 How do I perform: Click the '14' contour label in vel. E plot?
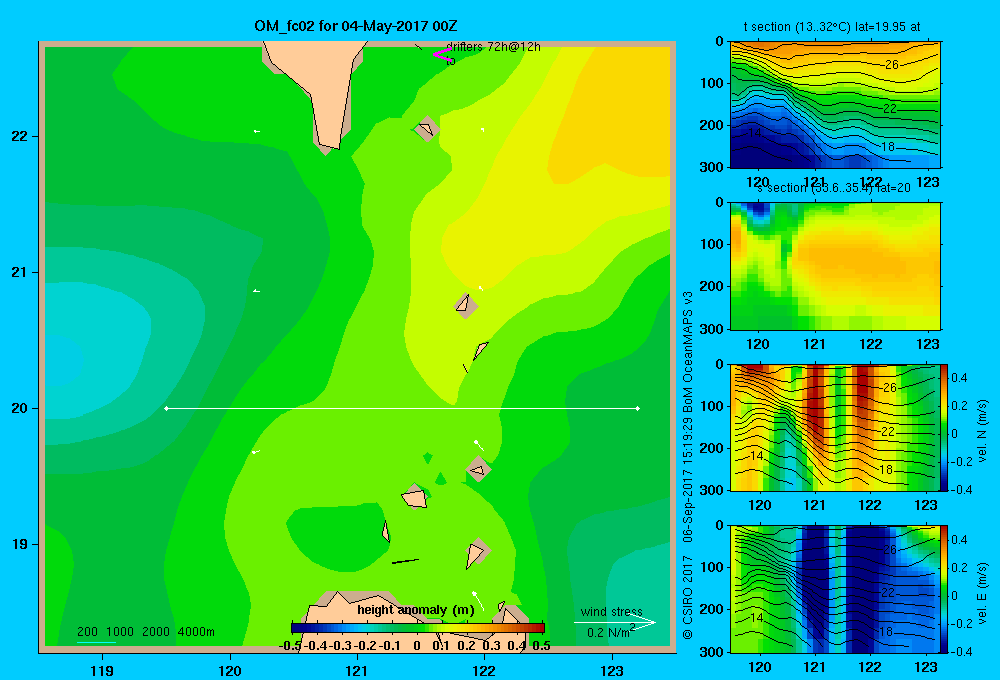(x=756, y=617)
